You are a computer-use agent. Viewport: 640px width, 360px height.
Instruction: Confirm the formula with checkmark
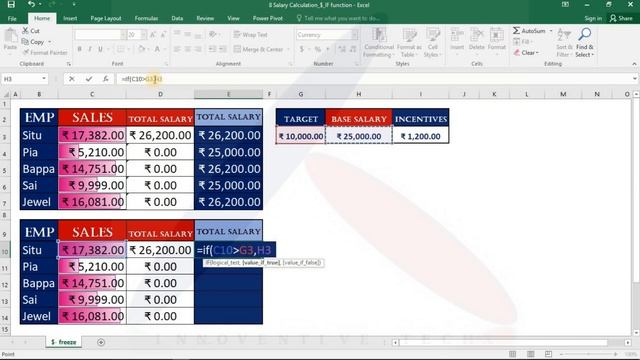click(x=89, y=79)
